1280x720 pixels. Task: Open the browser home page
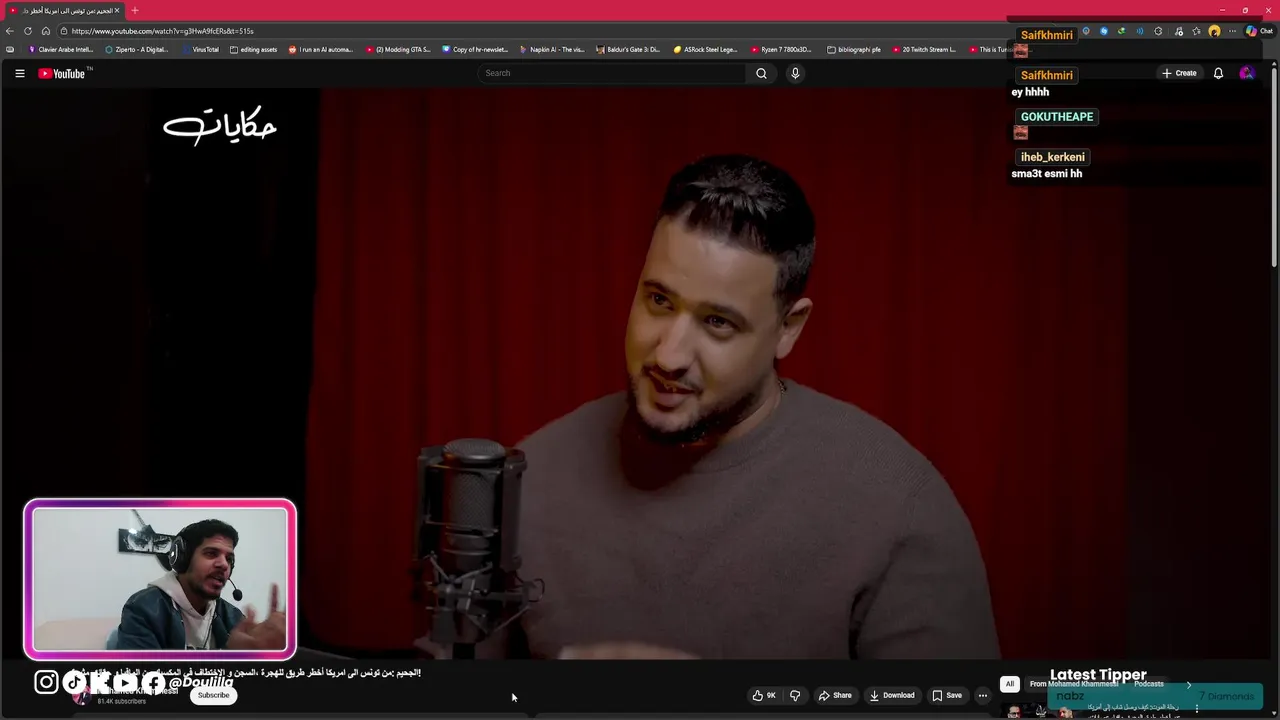[x=45, y=31]
